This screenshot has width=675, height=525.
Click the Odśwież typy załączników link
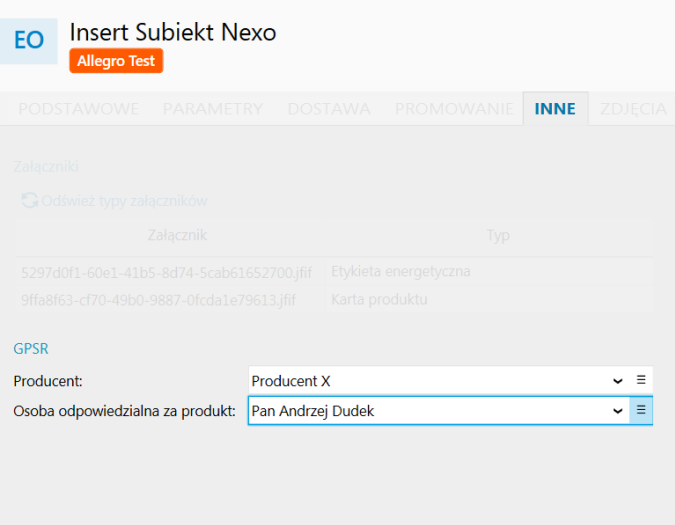coord(124,201)
